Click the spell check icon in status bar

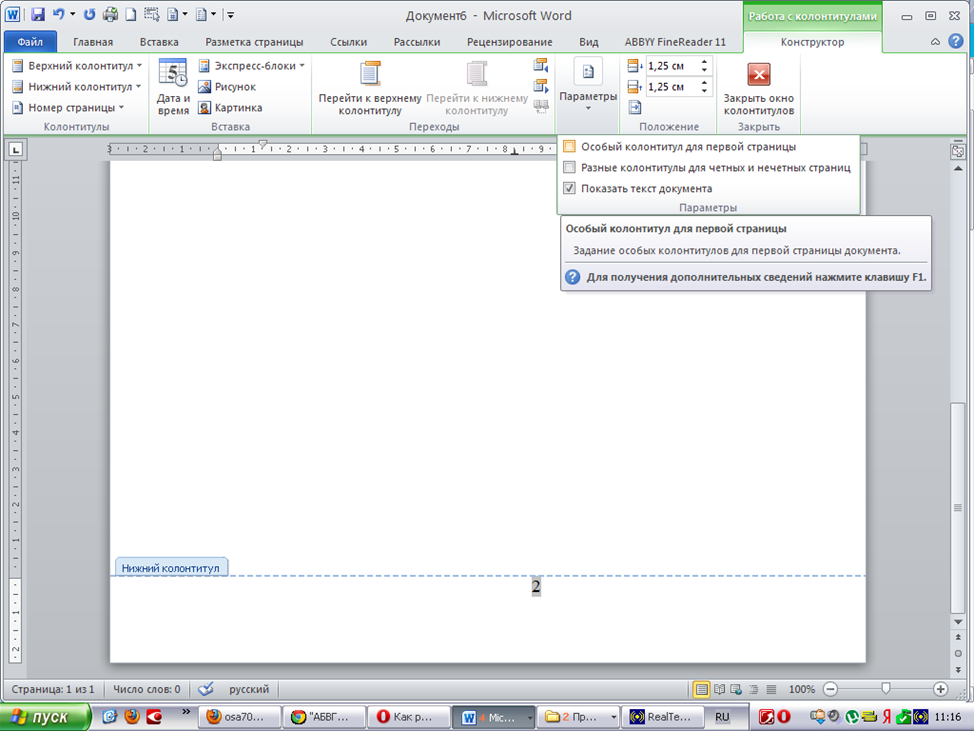point(206,689)
